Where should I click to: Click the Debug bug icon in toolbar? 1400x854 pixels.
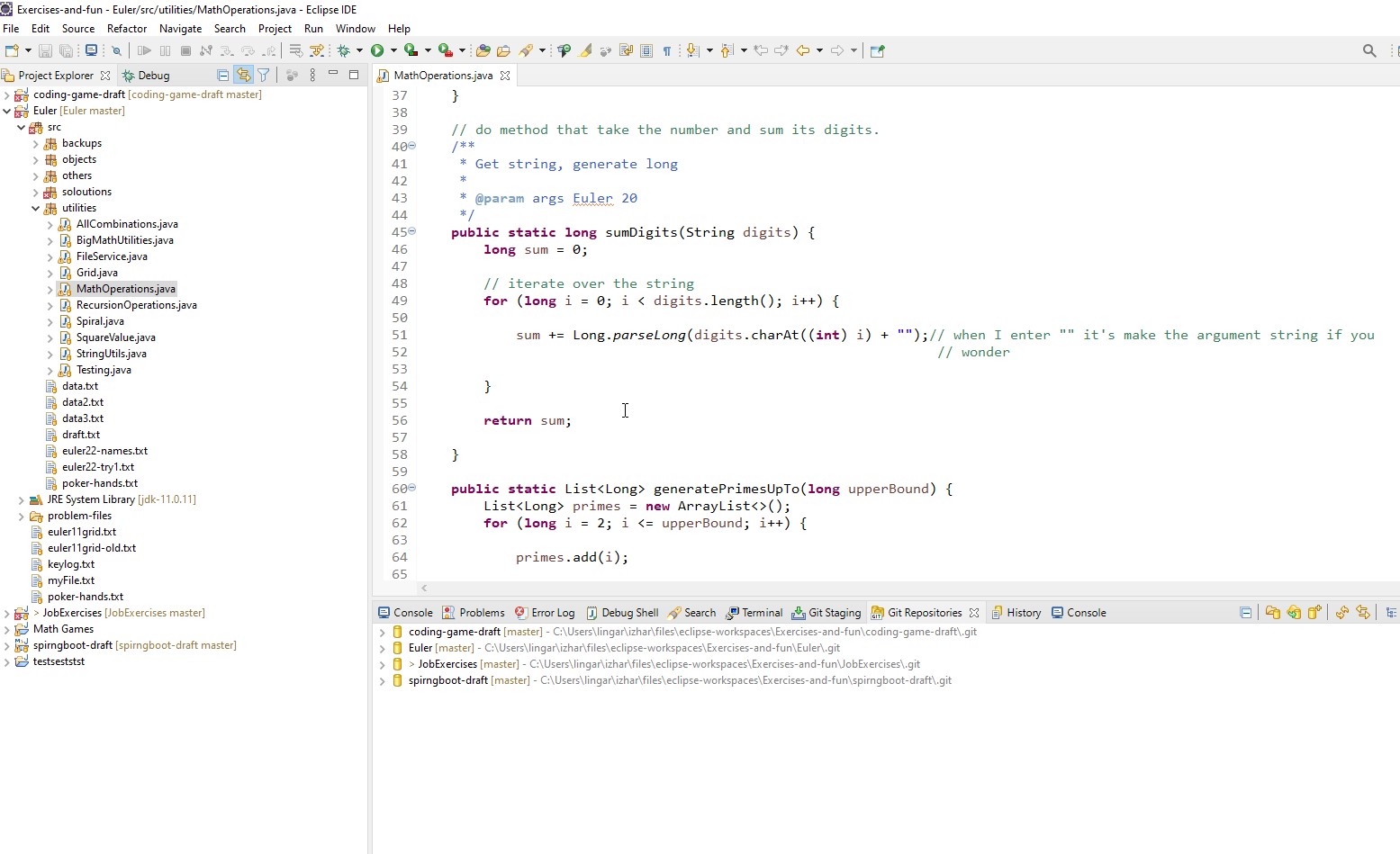(x=343, y=51)
